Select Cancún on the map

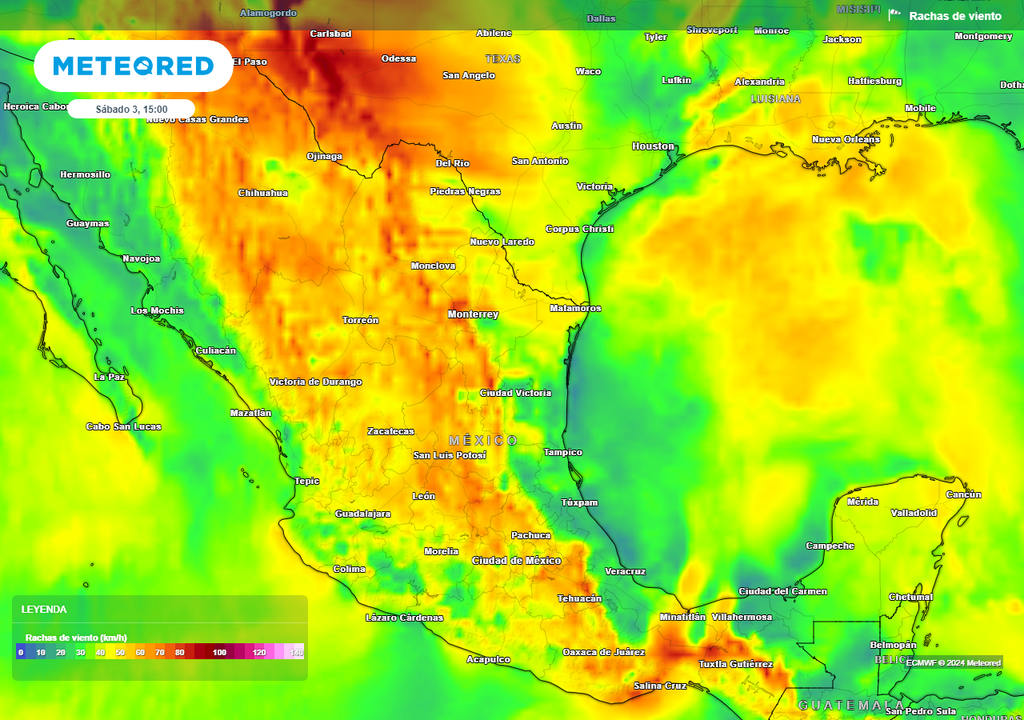pos(964,494)
